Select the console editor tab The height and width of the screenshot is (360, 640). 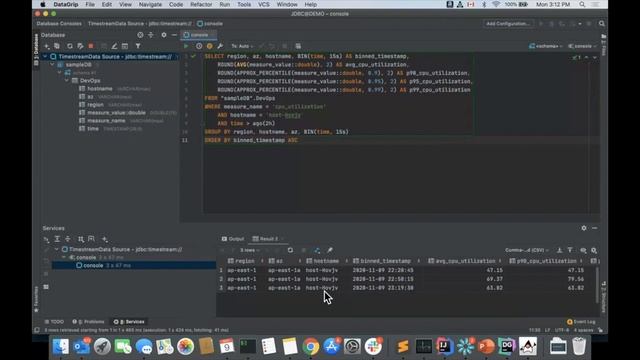pos(199,35)
